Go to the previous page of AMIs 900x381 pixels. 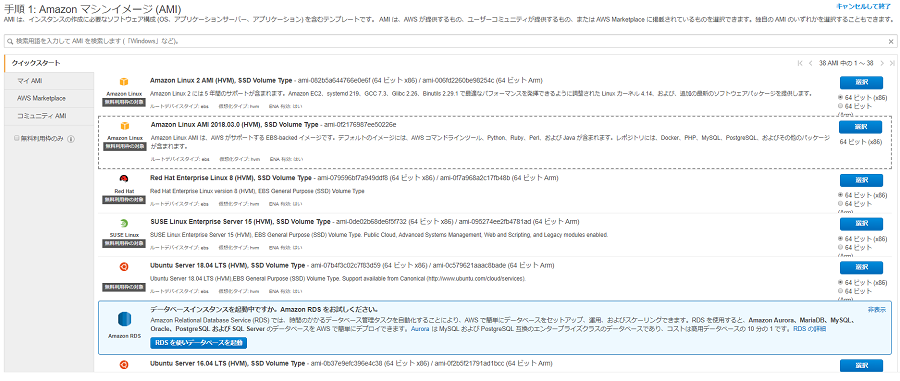point(810,63)
